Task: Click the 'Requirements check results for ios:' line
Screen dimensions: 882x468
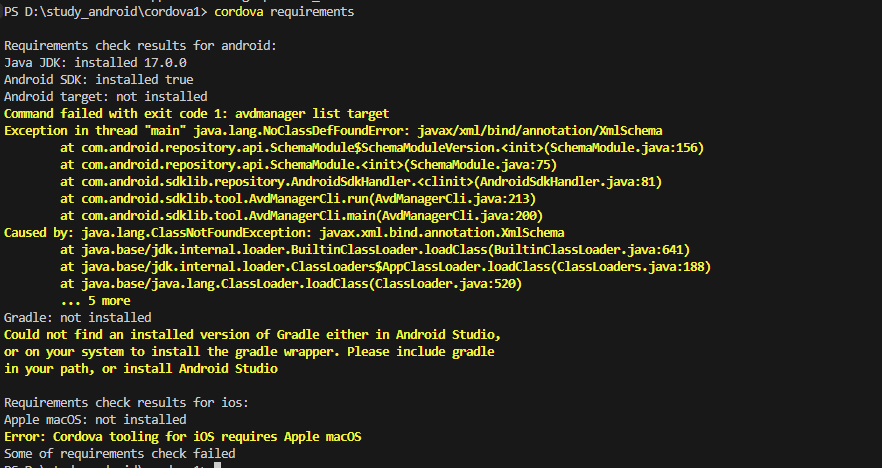Action: (127, 403)
